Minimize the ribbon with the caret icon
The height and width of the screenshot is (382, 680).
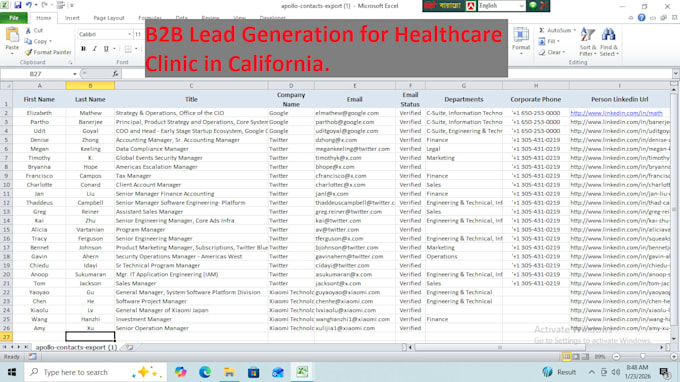(631, 18)
